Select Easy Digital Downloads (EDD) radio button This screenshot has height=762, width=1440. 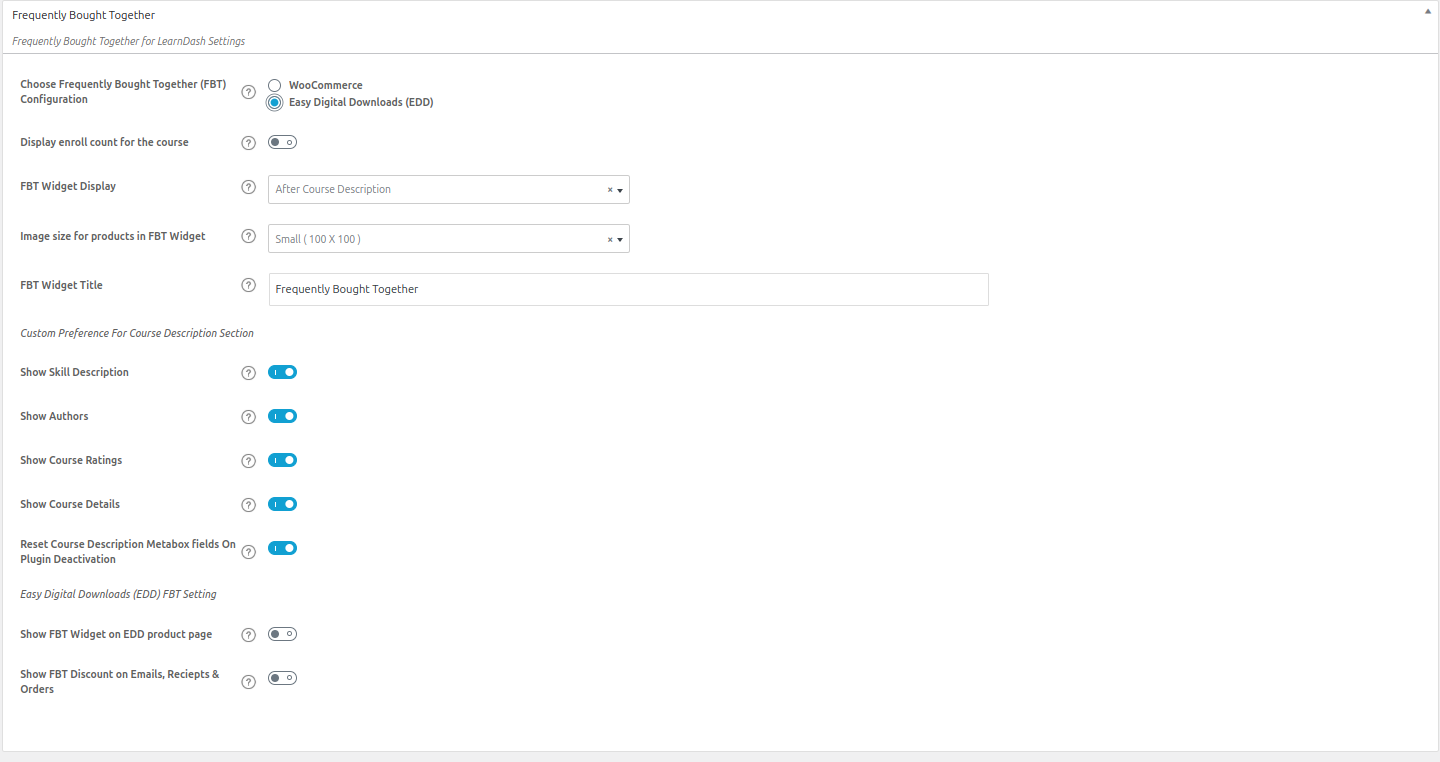pos(274,102)
